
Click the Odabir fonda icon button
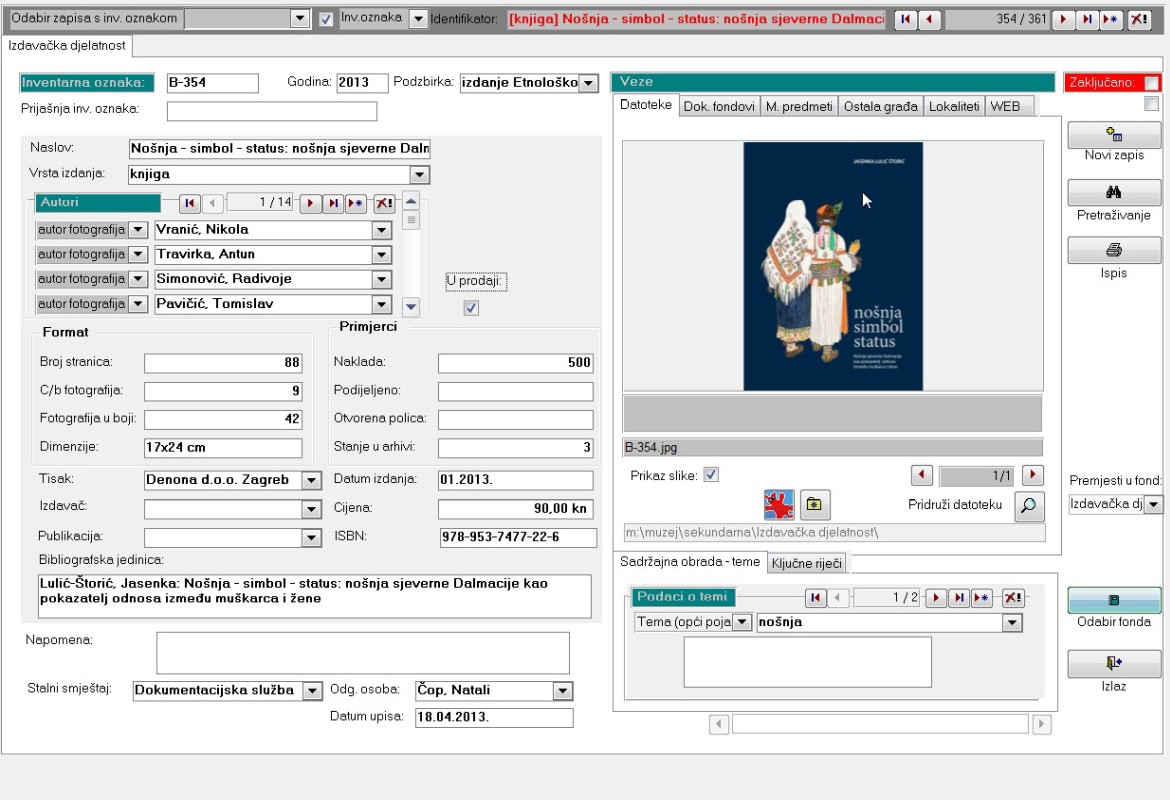1114,600
